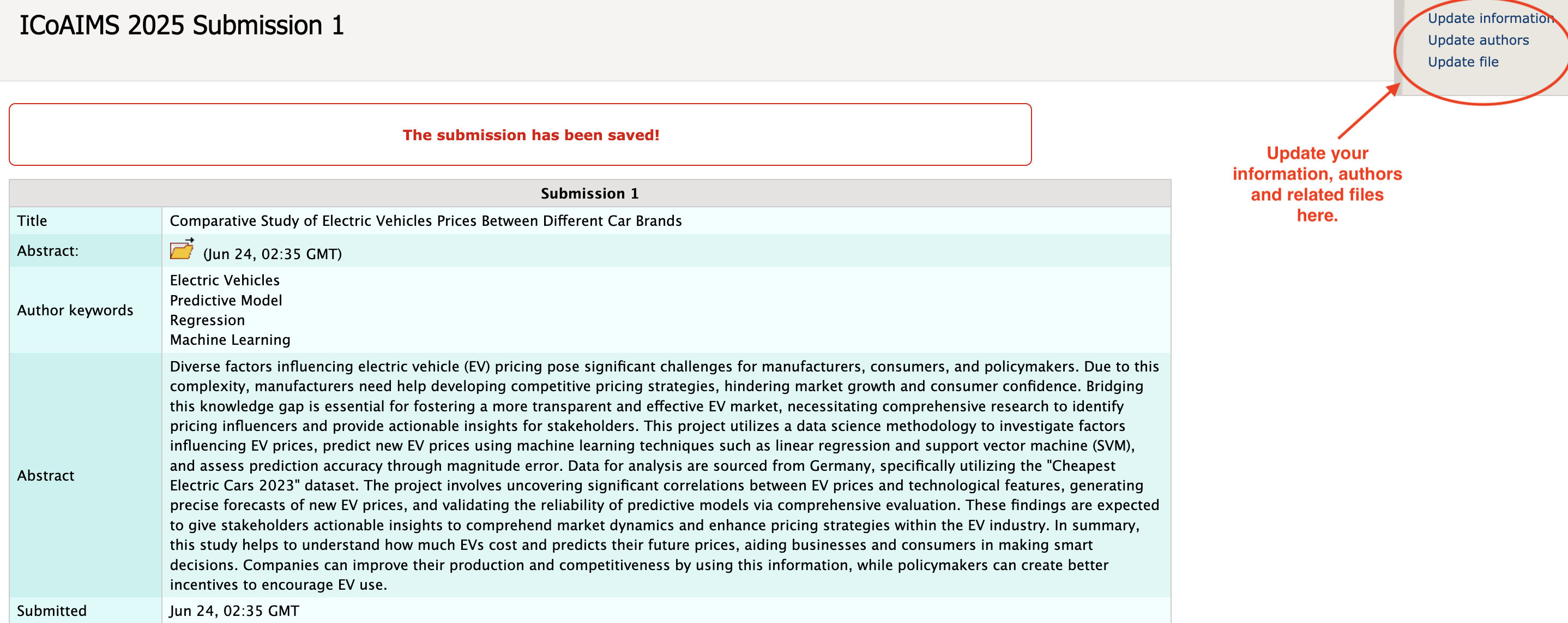
Task: Click the abstract file timestamp Jun 24, 02:35 GMT
Action: point(272,255)
